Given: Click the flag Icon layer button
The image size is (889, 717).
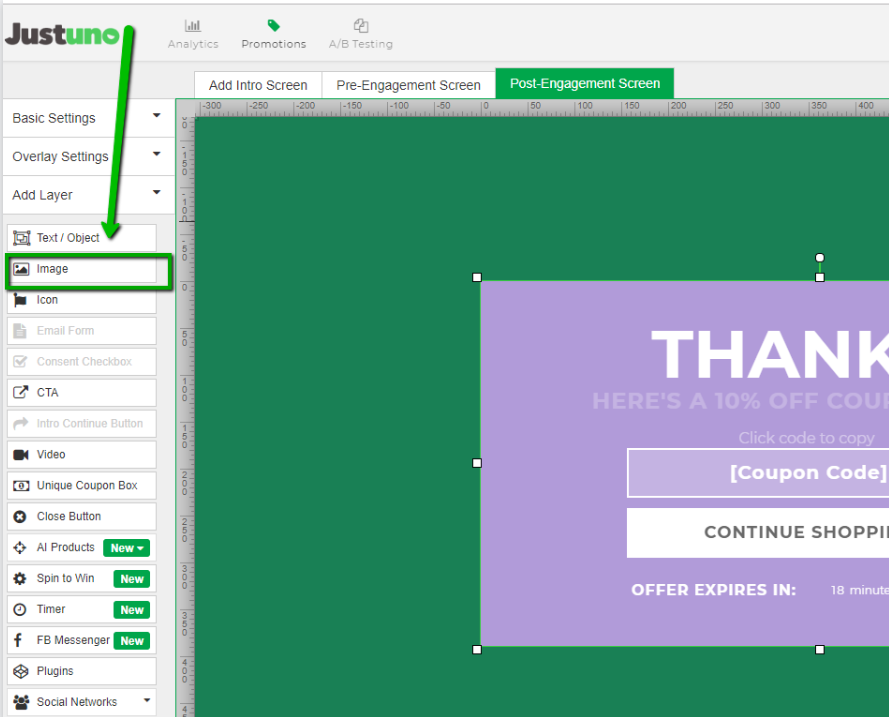Looking at the screenshot, I should coord(21,300).
